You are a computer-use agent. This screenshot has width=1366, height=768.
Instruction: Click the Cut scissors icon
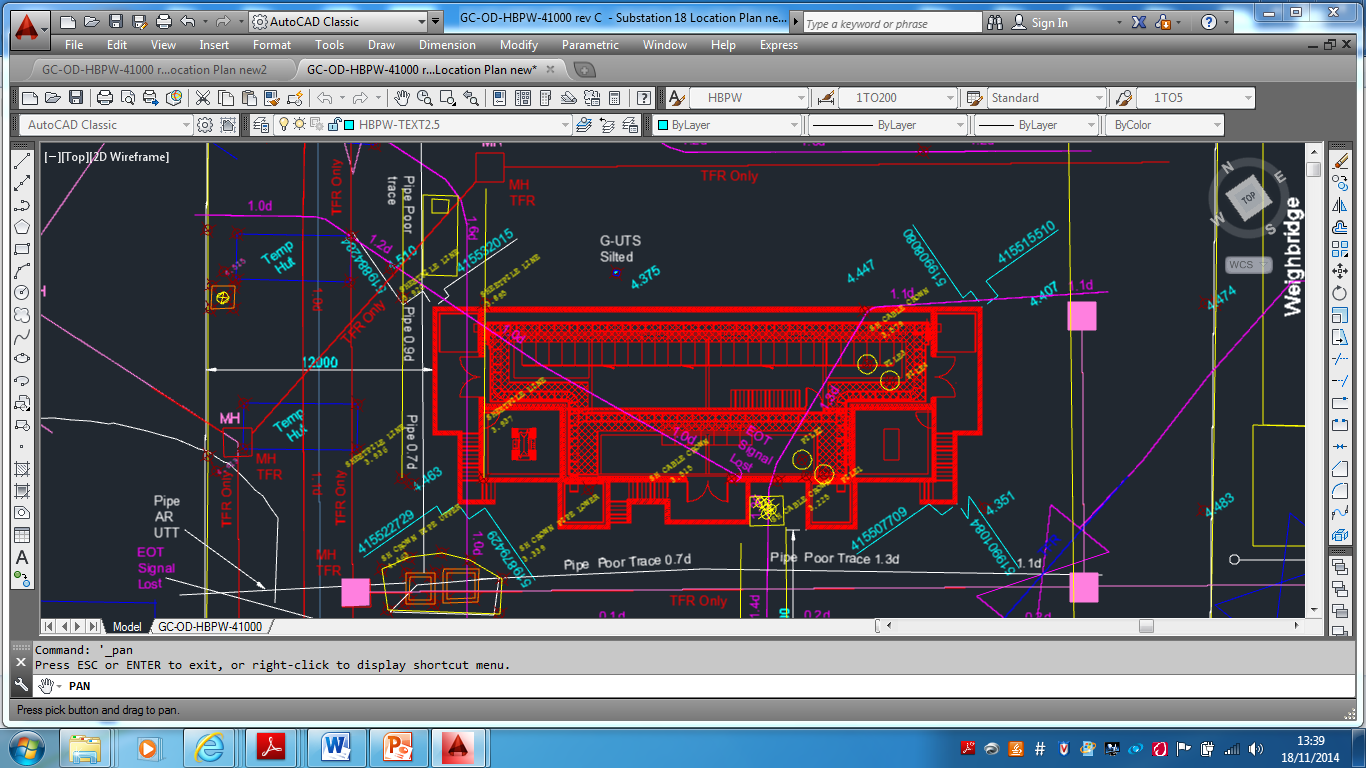203,98
